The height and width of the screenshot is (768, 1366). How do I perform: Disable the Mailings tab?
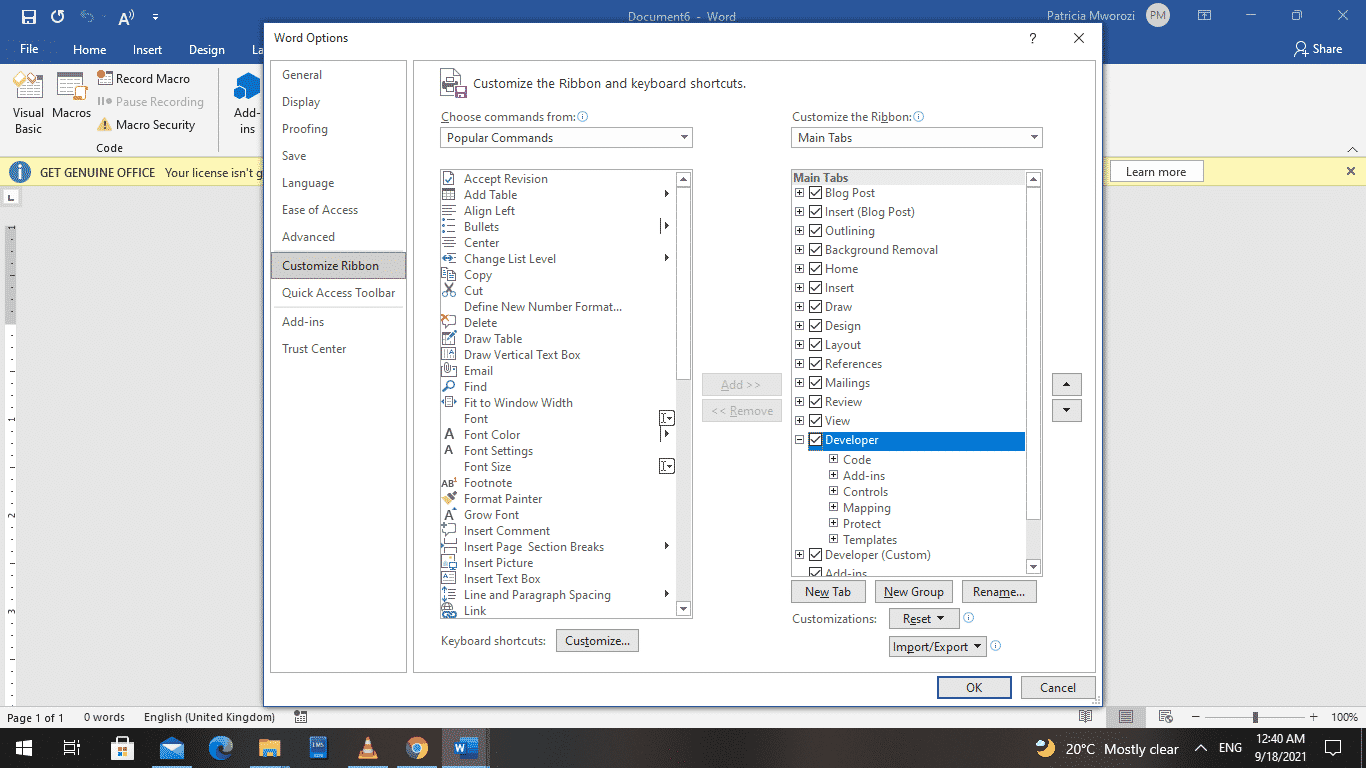pos(815,382)
